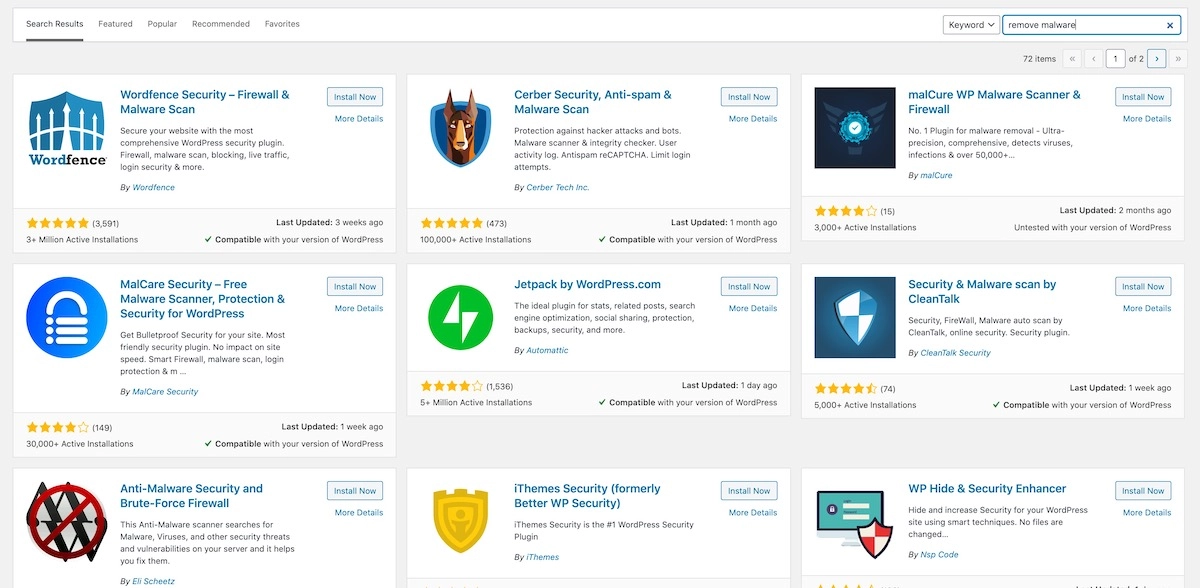Viewport: 1200px width, 588px height.
Task: Open More Details for MalCare Security
Action: pyautogui.click(x=359, y=309)
